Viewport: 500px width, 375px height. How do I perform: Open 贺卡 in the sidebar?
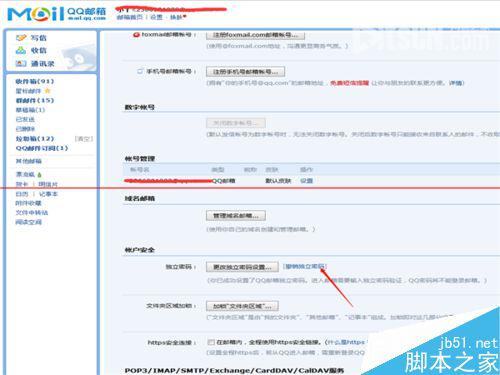pos(22,184)
